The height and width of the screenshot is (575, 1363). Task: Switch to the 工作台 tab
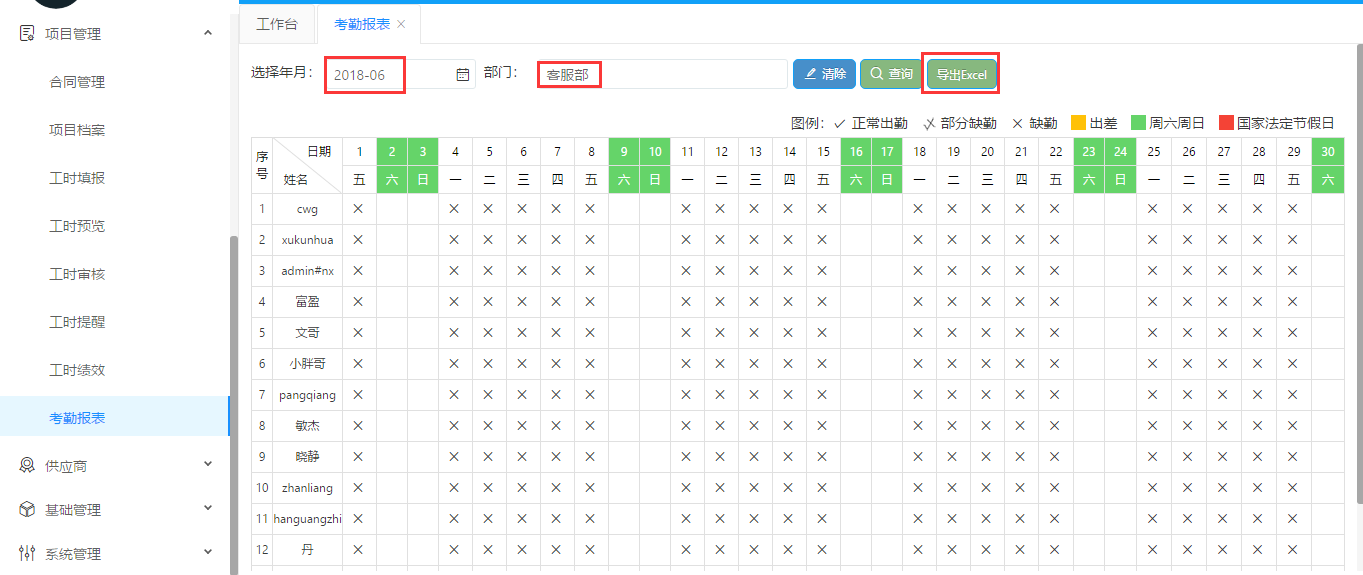[277, 24]
